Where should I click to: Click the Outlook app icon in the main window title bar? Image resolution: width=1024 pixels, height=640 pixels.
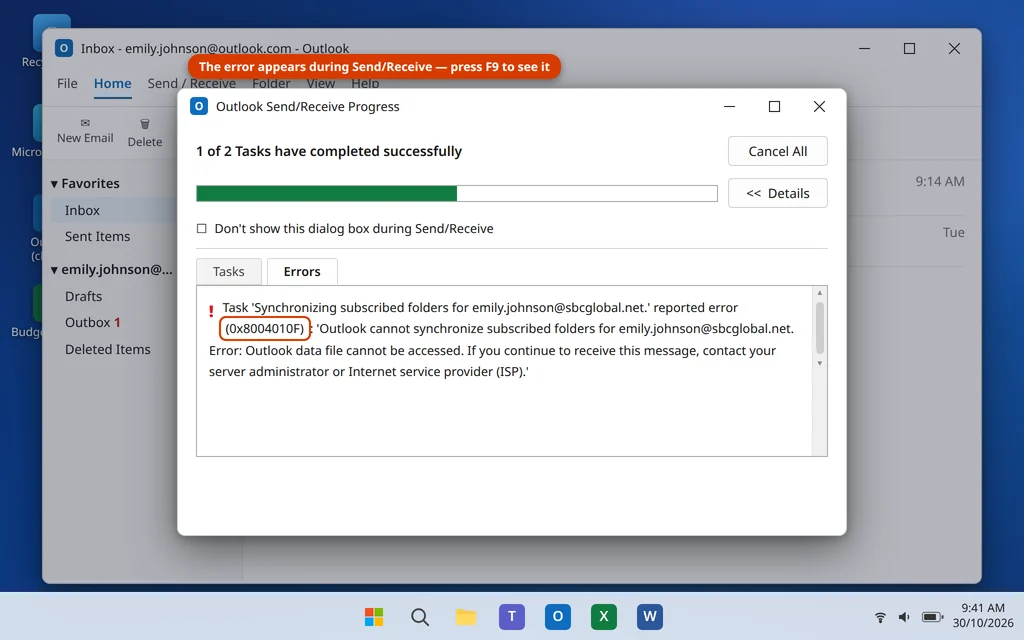click(x=63, y=48)
